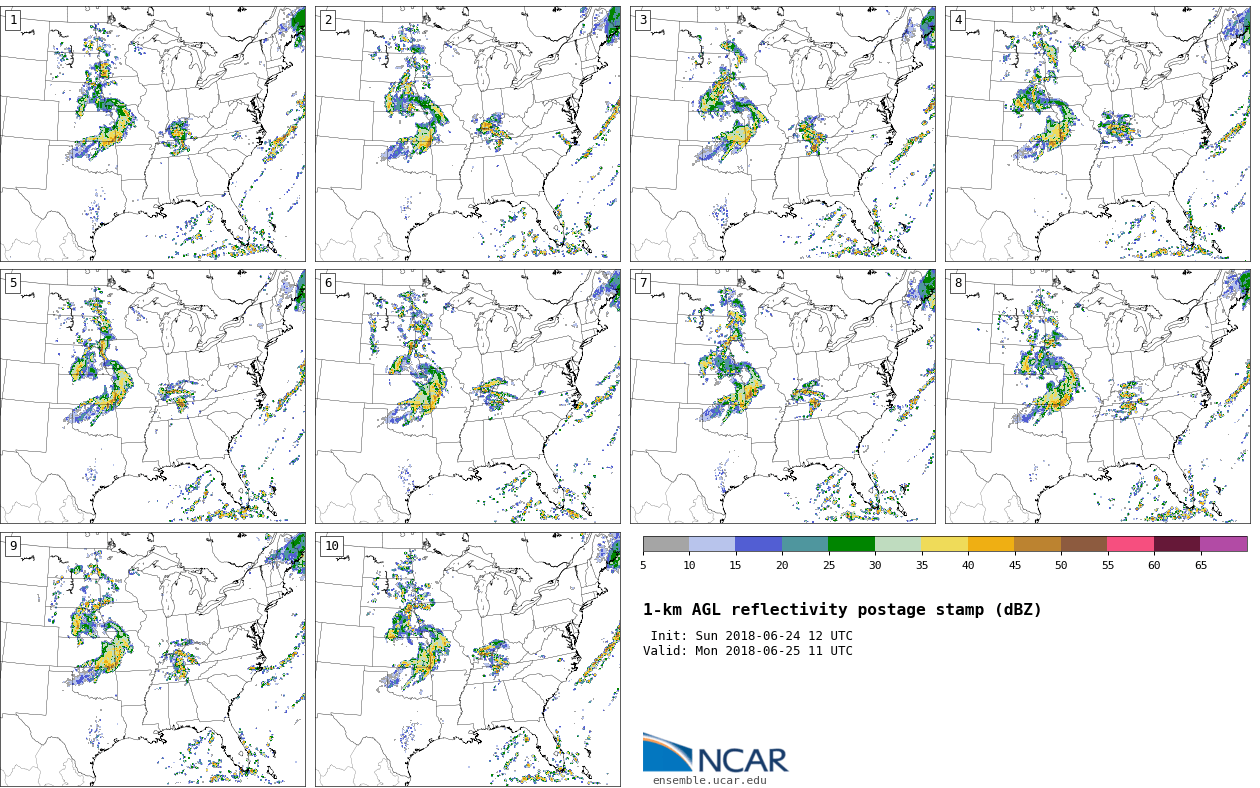Click the member 5 postage stamp
The width and height of the screenshot is (1260, 788).
[153, 396]
